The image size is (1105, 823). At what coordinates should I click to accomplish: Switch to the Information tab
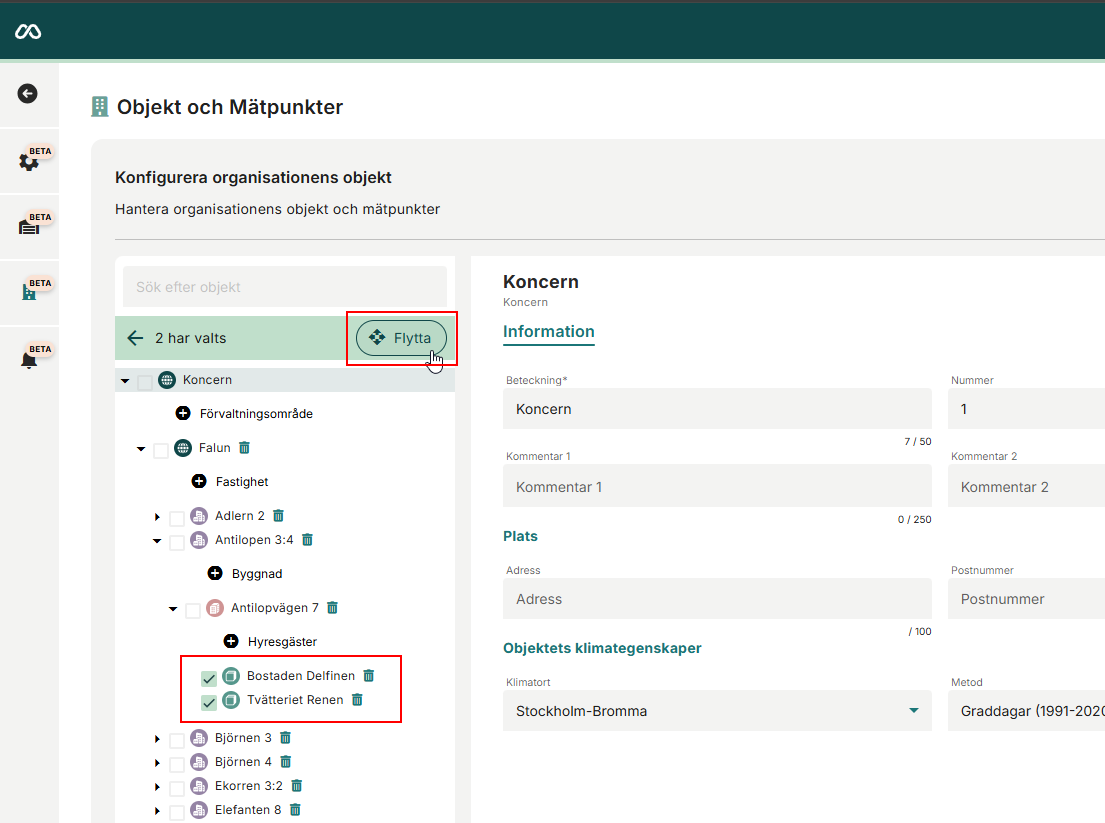point(548,332)
